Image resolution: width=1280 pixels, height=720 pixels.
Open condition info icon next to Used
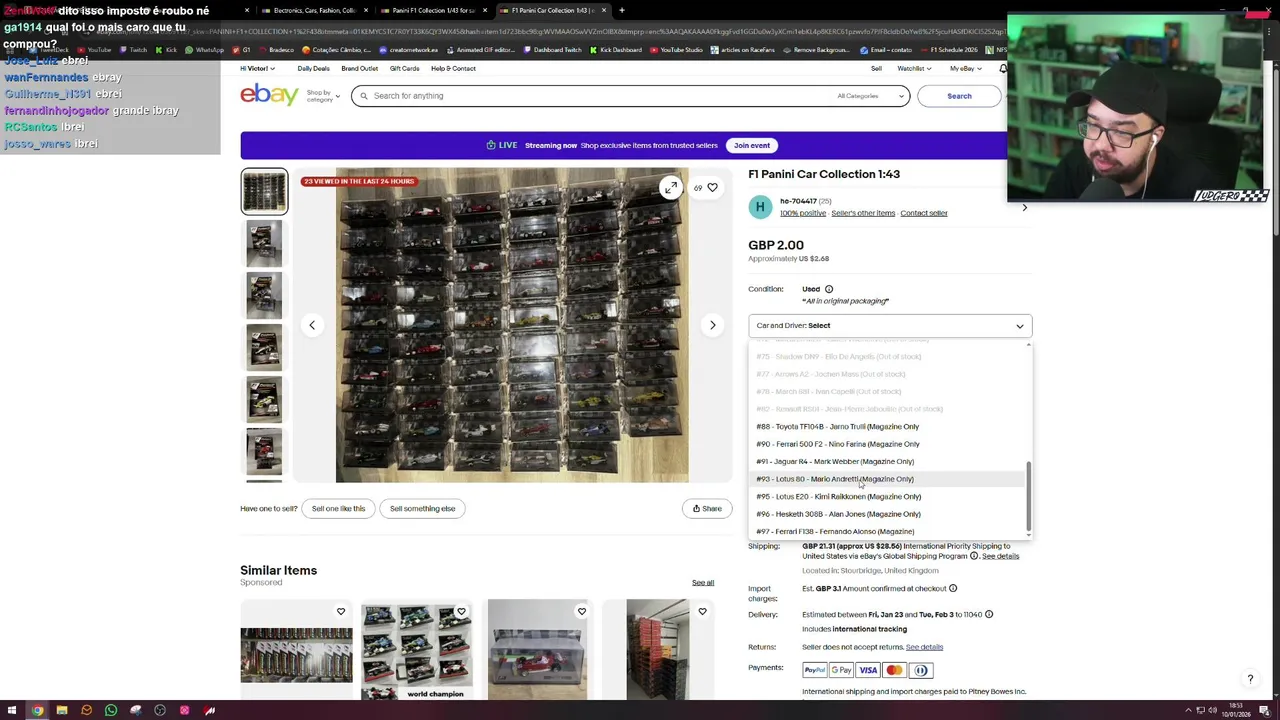click(828, 289)
